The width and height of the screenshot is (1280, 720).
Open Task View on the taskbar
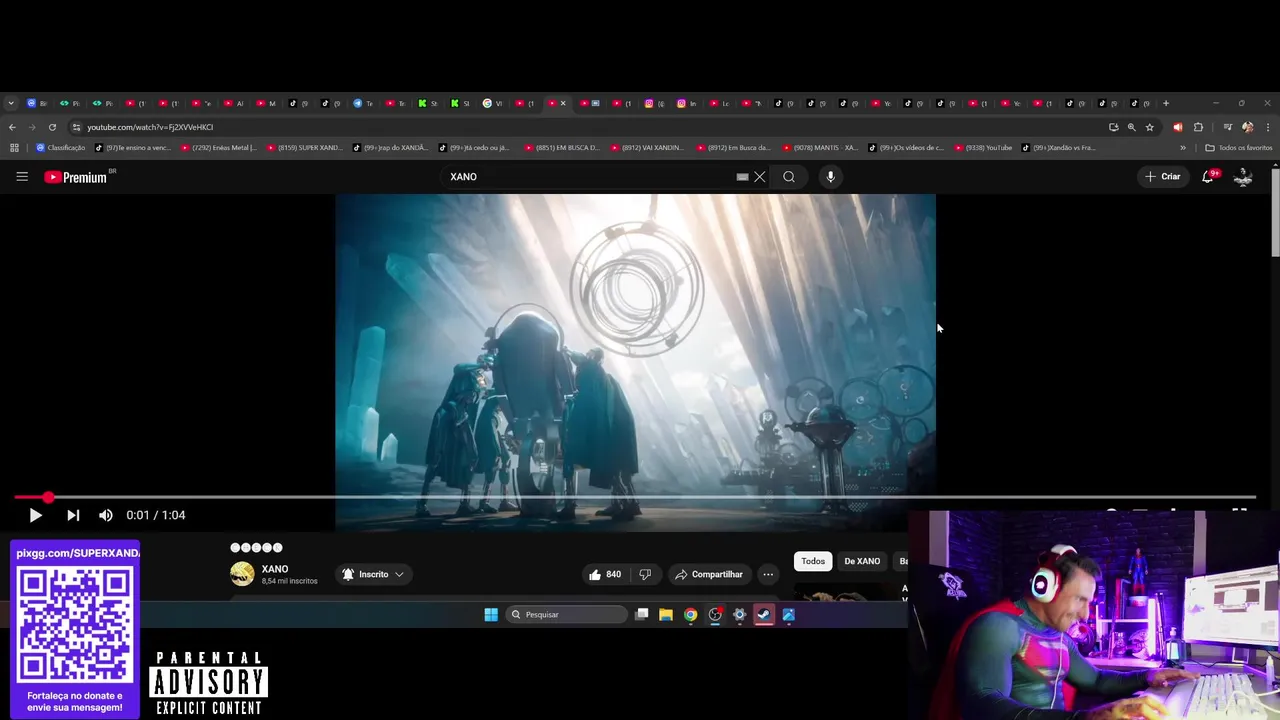[642, 615]
